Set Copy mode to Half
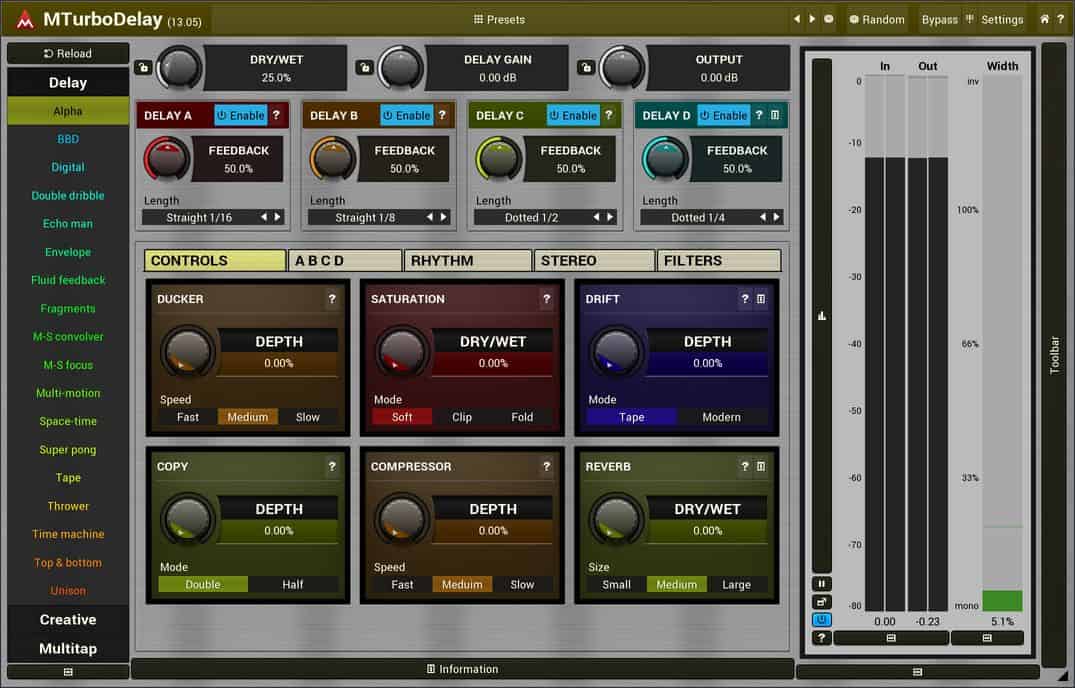Viewport: 1075px width, 688px height. click(293, 585)
